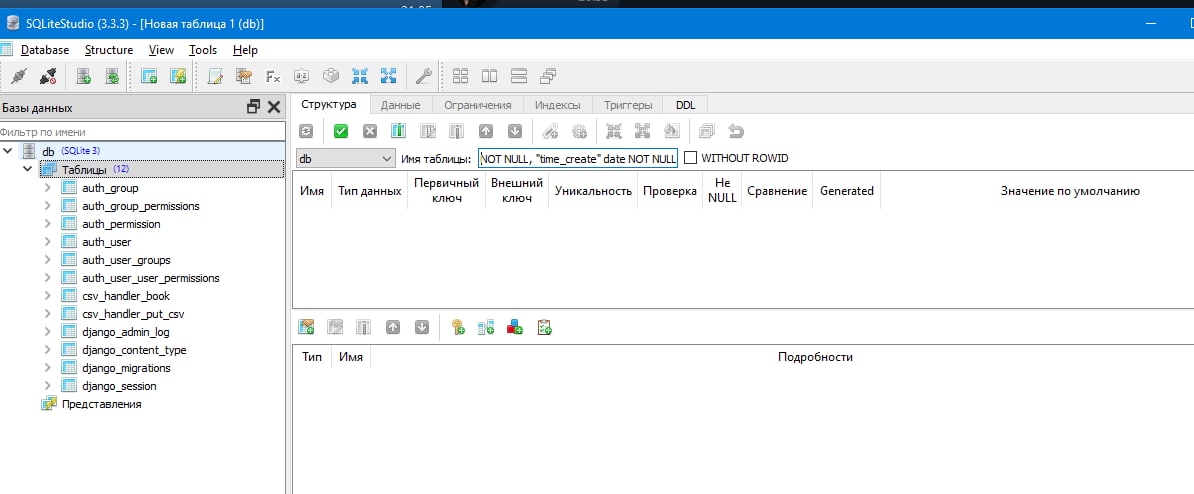Click the refresh structure icon

305,131
